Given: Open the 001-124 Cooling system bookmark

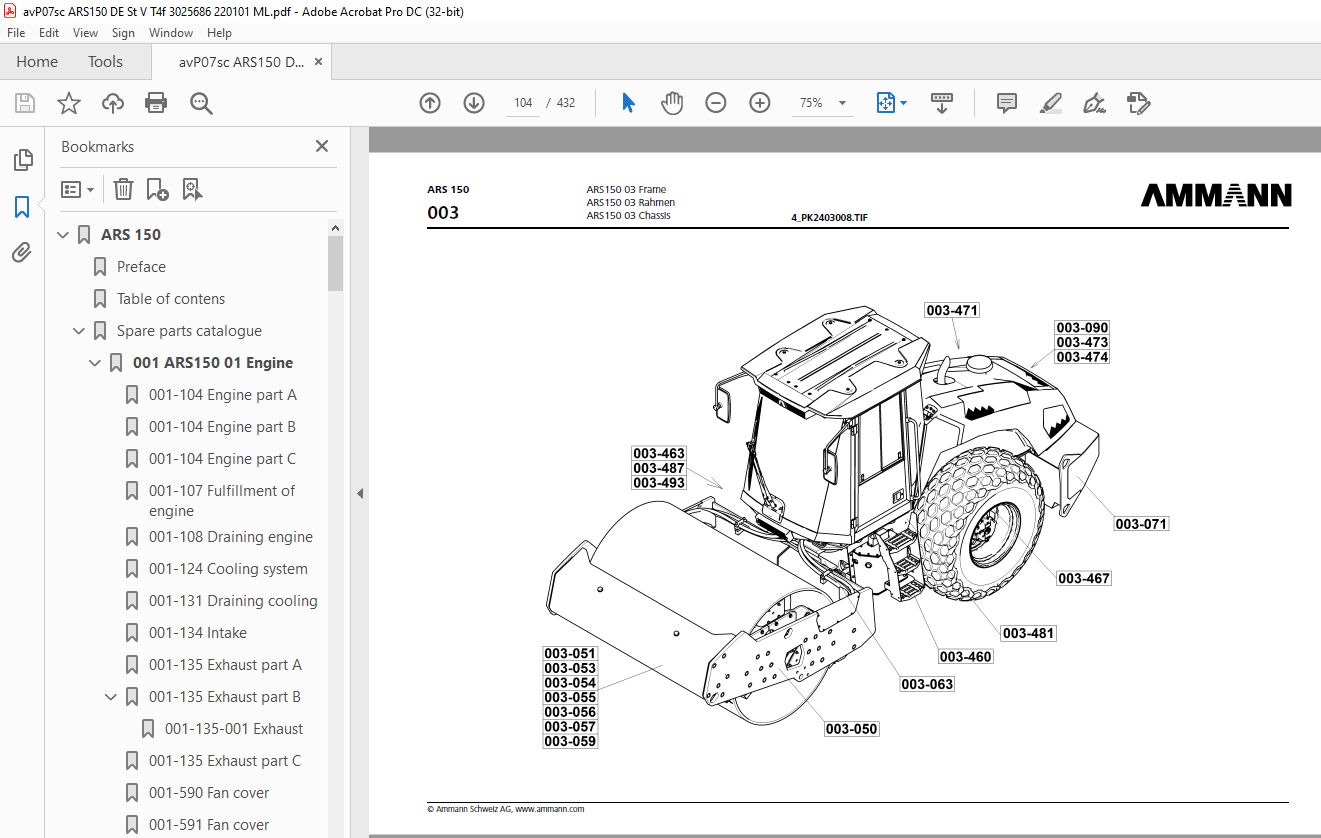Looking at the screenshot, I should 228,569.
